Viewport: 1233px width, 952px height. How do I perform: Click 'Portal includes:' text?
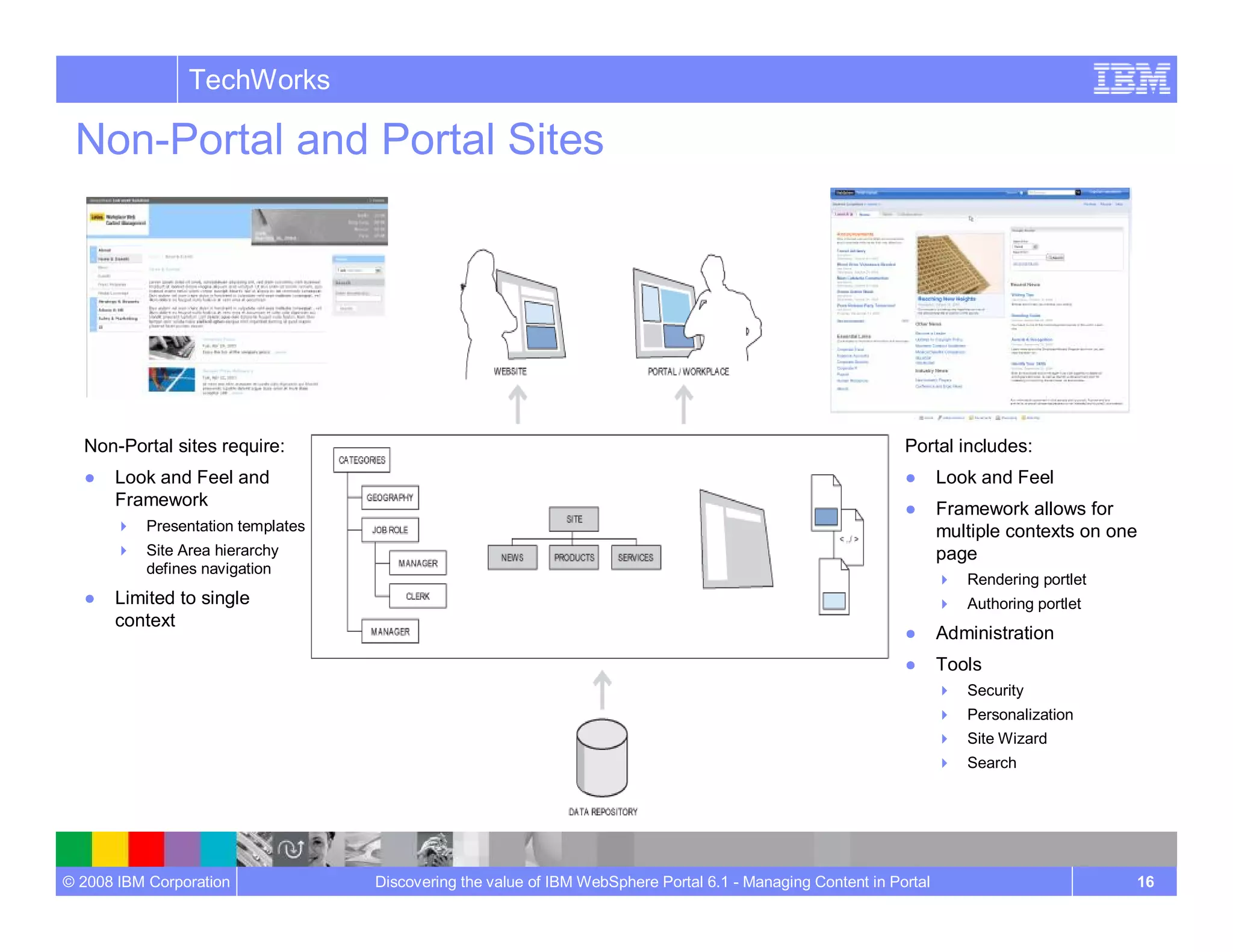tap(968, 446)
